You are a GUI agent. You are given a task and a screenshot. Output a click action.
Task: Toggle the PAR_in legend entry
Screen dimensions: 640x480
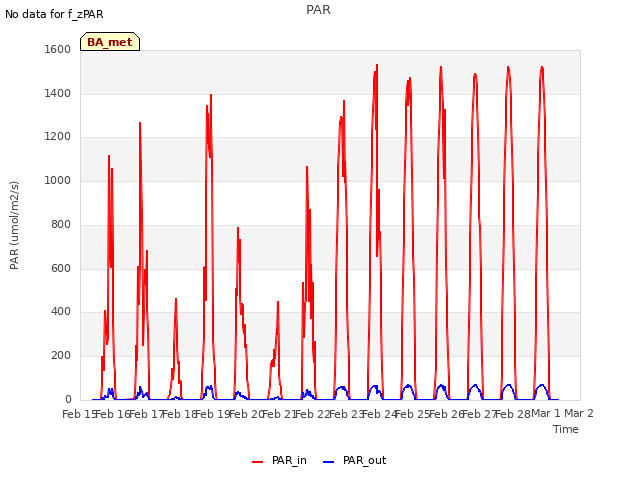coord(279,461)
